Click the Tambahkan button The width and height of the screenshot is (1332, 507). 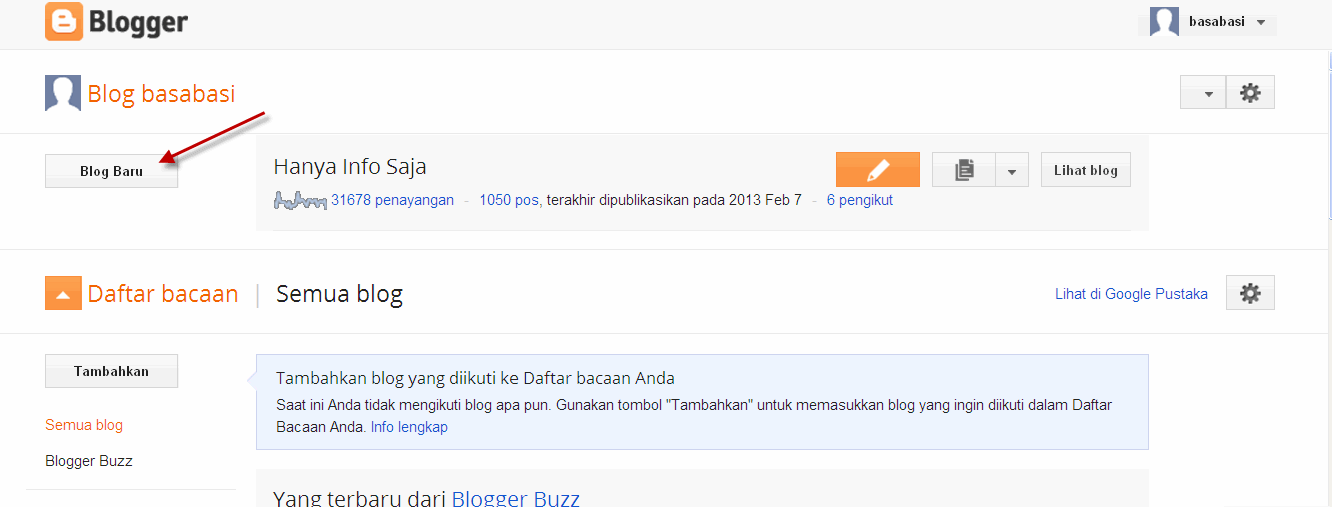(x=111, y=371)
